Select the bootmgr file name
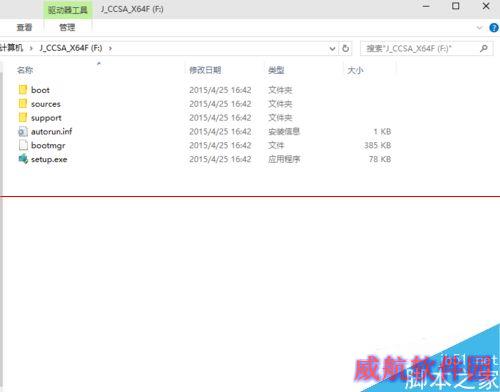 pos(48,146)
